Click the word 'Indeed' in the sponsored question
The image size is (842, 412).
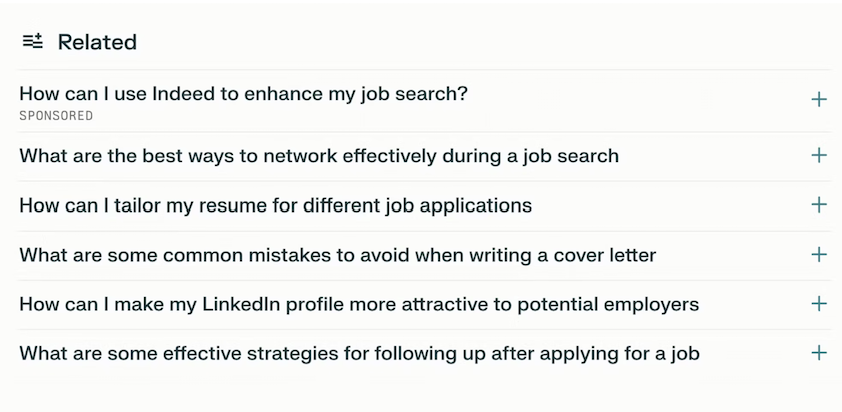pyautogui.click(x=183, y=93)
